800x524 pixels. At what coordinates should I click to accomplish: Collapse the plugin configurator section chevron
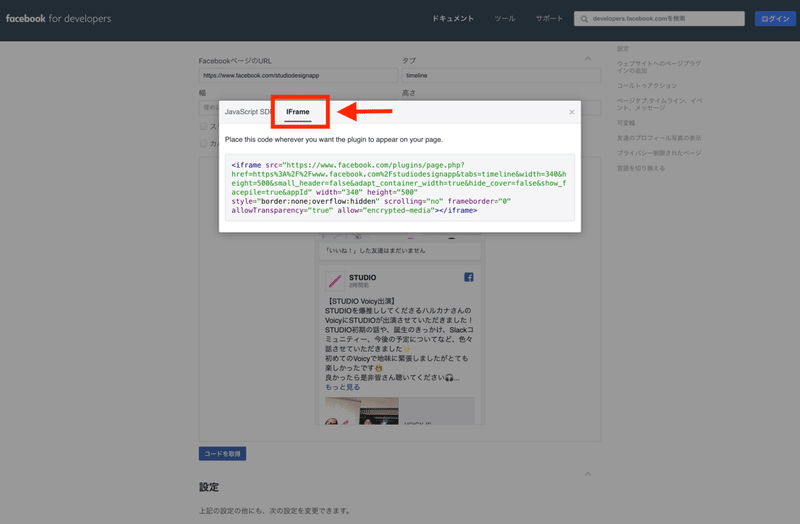tap(588, 59)
